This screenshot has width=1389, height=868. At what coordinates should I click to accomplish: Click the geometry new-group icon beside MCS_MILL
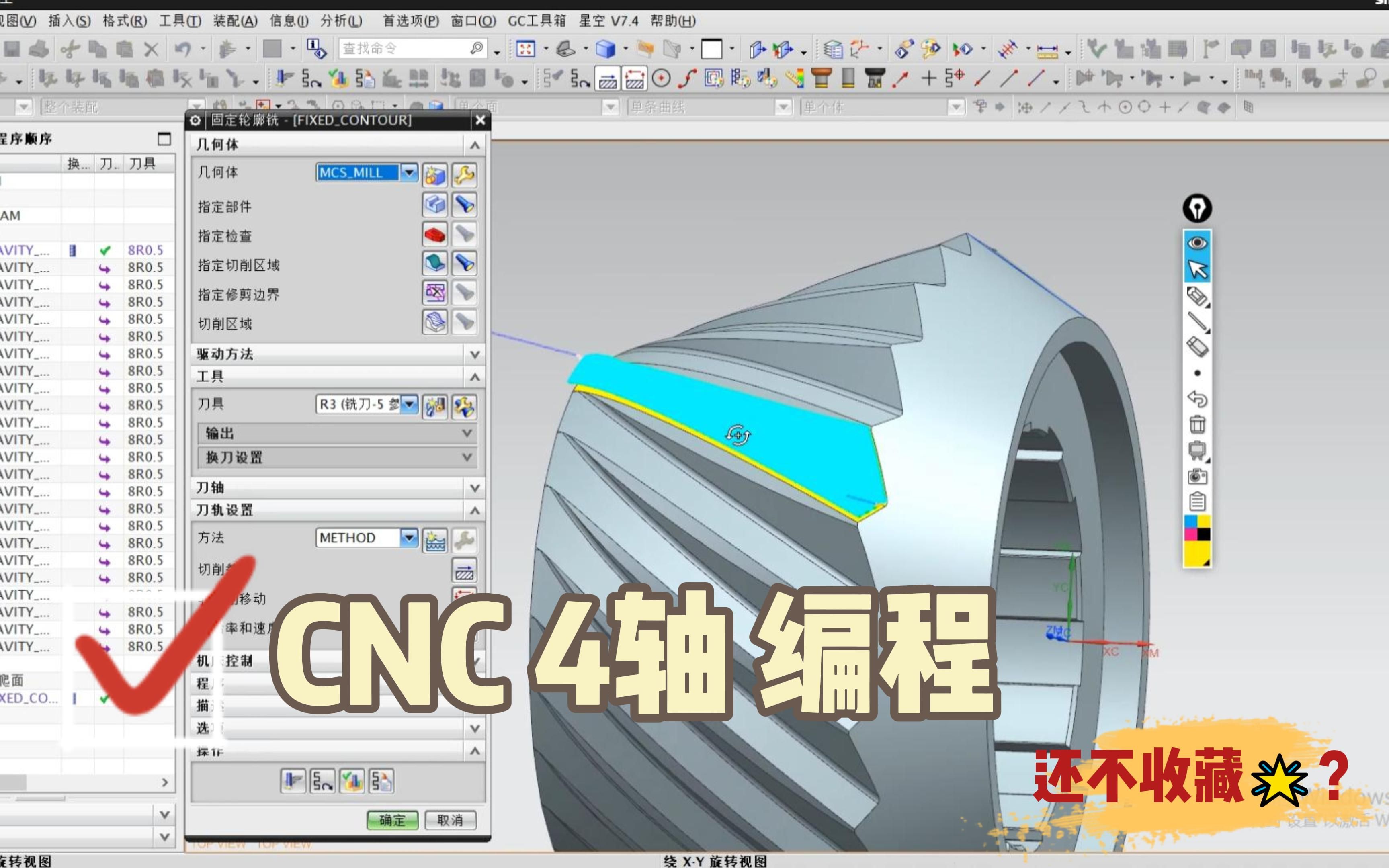pyautogui.click(x=434, y=174)
